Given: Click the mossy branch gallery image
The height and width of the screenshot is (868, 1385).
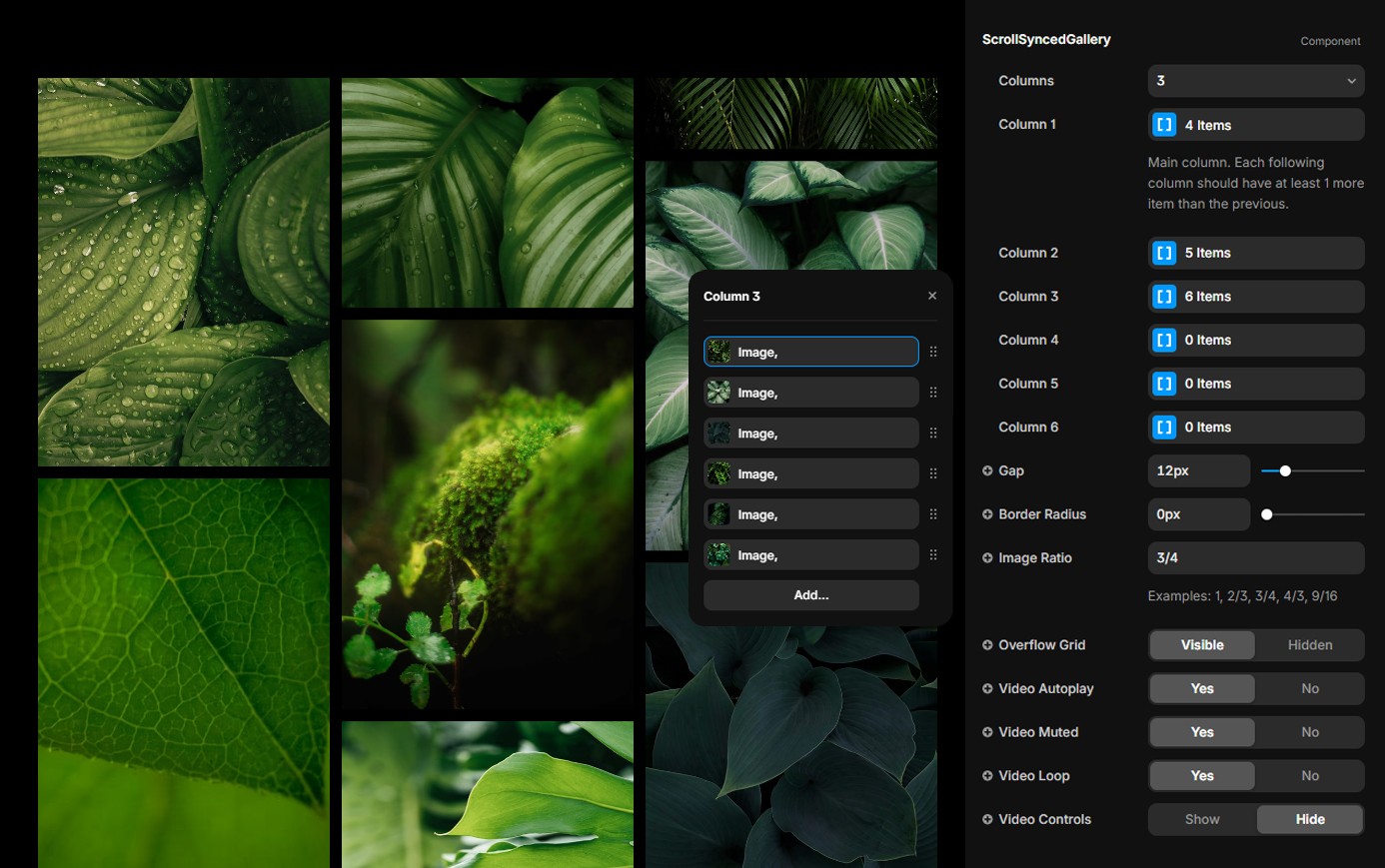Looking at the screenshot, I should click(488, 514).
